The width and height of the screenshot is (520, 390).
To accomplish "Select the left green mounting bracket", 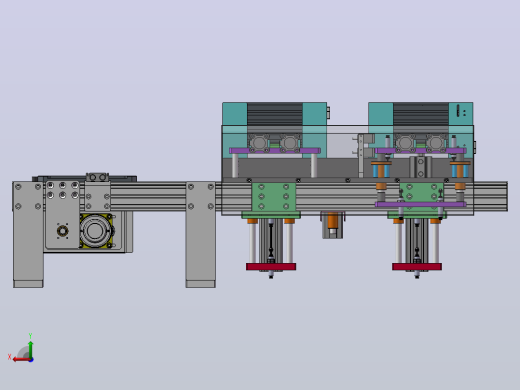I will click(x=273, y=197).
